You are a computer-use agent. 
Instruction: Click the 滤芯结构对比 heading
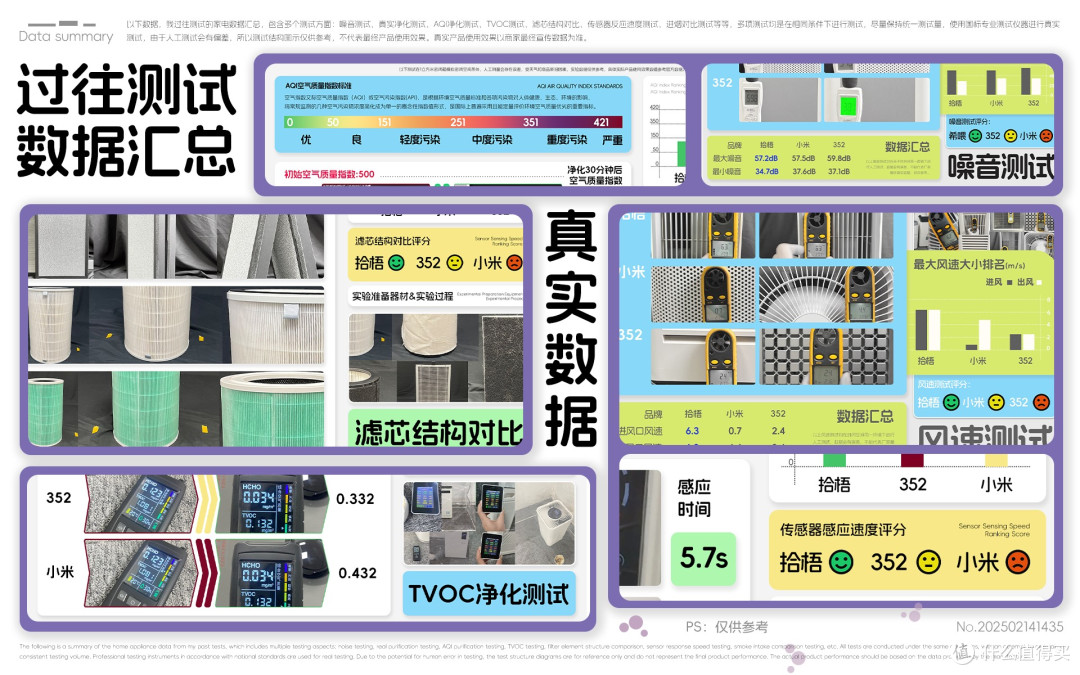(x=438, y=433)
